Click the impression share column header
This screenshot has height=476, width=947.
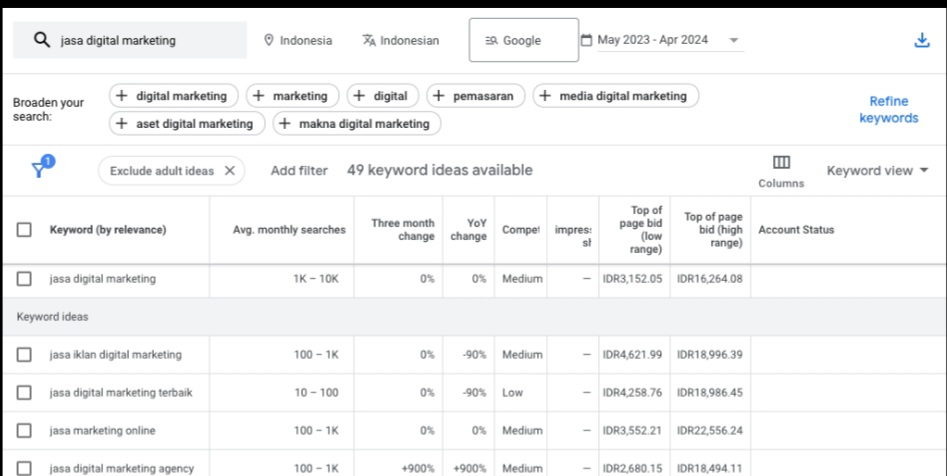click(x=573, y=236)
